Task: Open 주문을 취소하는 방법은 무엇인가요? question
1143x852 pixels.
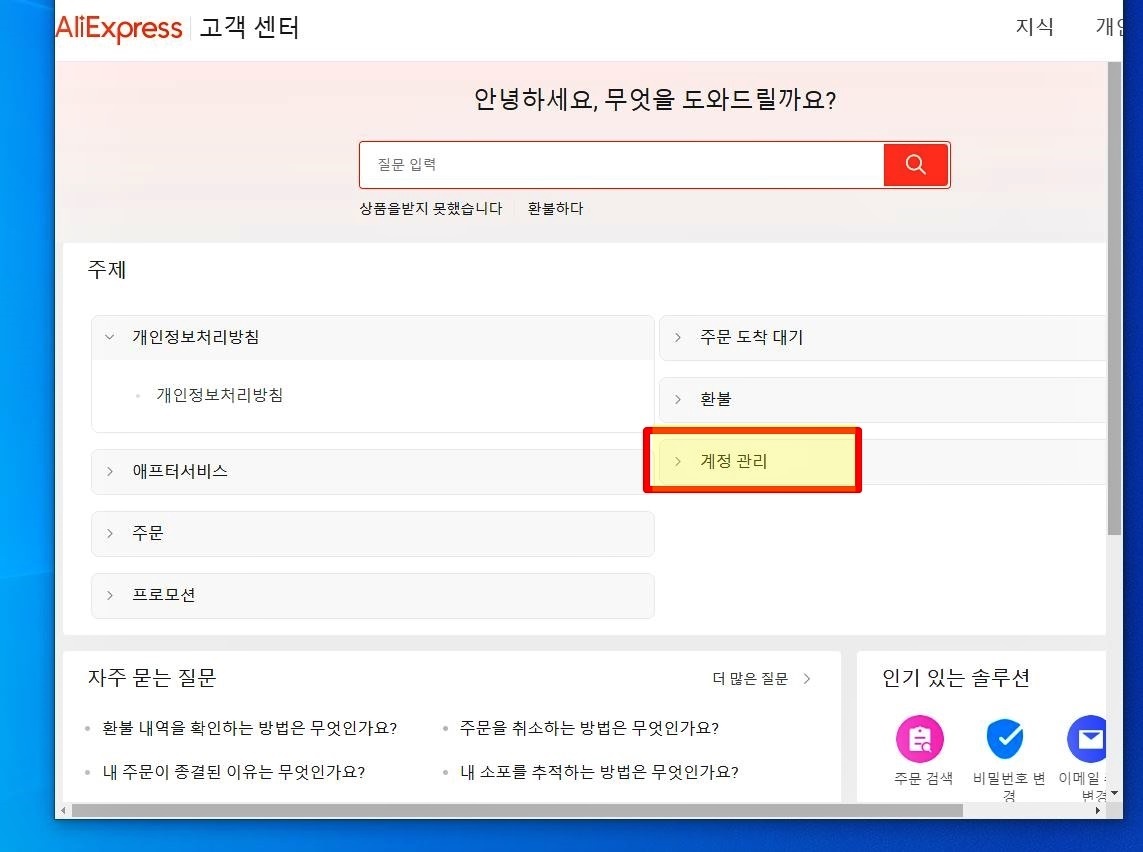Action: [x=589, y=728]
